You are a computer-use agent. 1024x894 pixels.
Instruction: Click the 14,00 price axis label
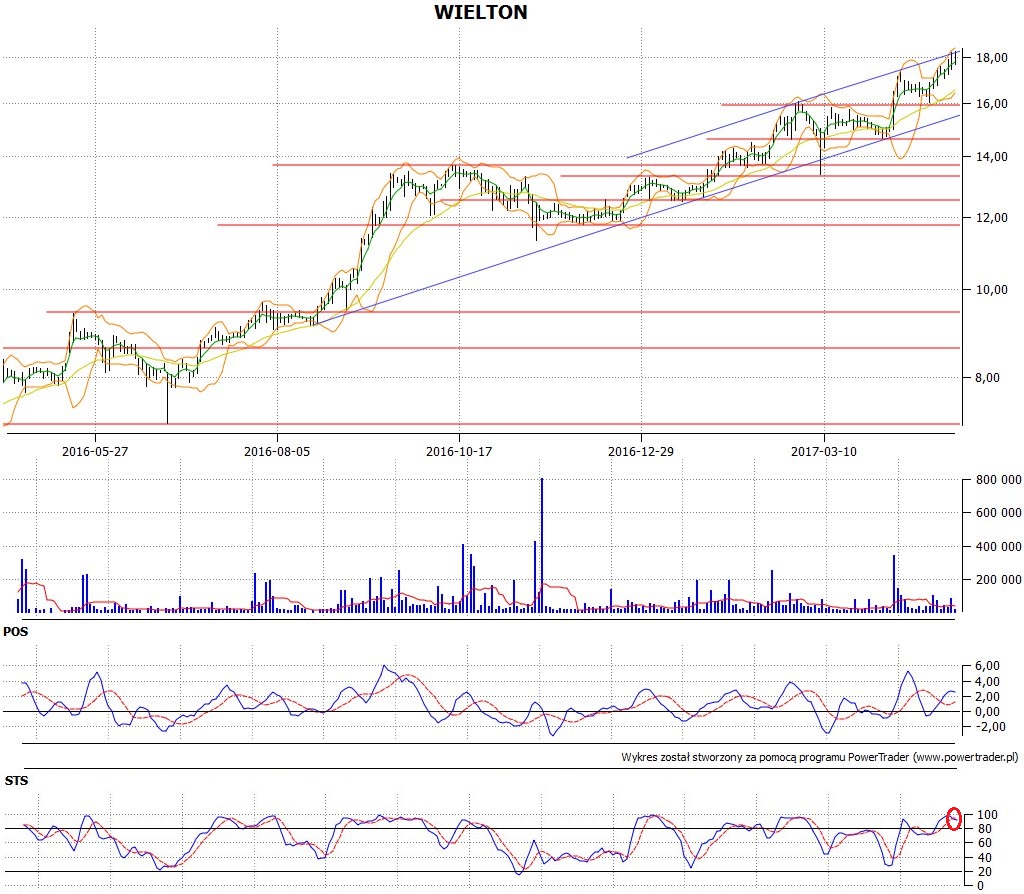coord(991,157)
